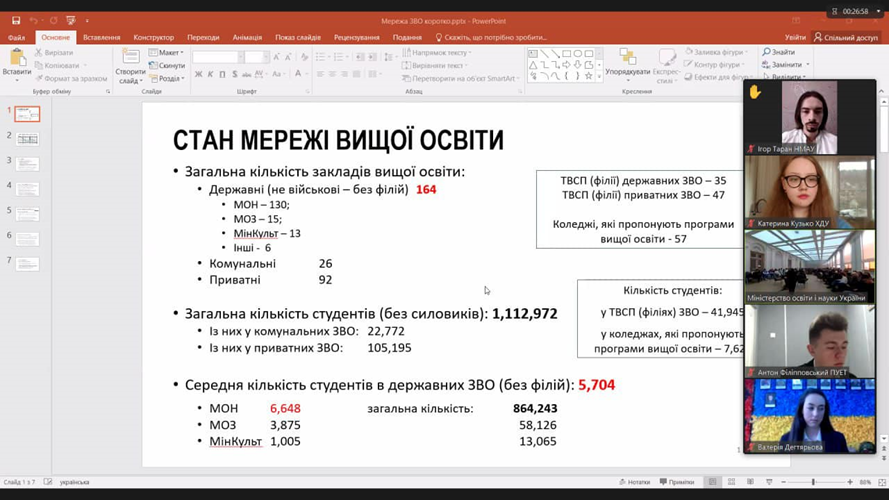Viewport: 889px width, 500px height.
Task: Switch to slide sorter view icon
Action: [731, 482]
